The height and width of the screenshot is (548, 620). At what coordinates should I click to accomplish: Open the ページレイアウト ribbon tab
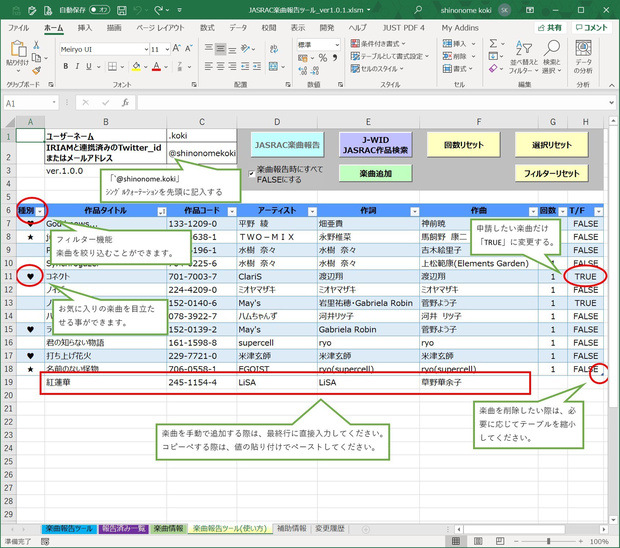coord(160,28)
